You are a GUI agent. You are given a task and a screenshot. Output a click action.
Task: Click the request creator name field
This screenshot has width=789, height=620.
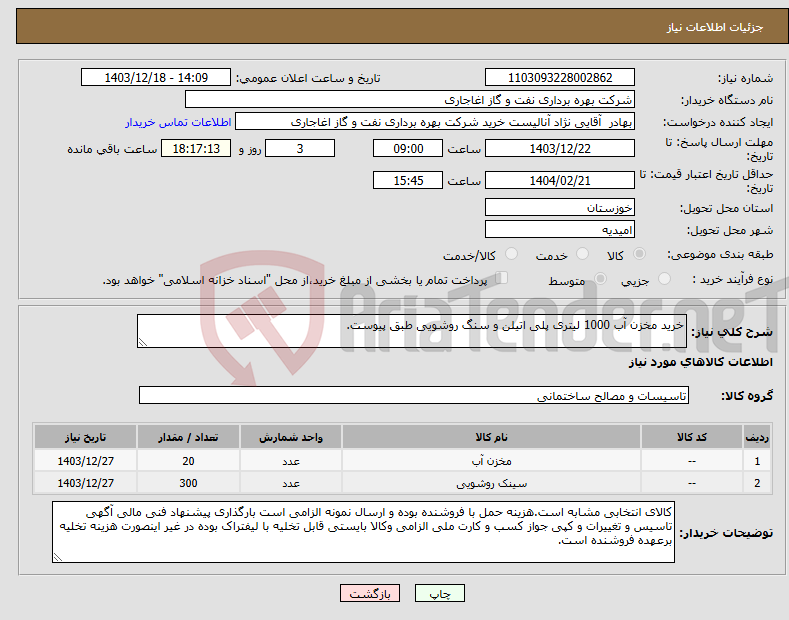tap(435, 122)
